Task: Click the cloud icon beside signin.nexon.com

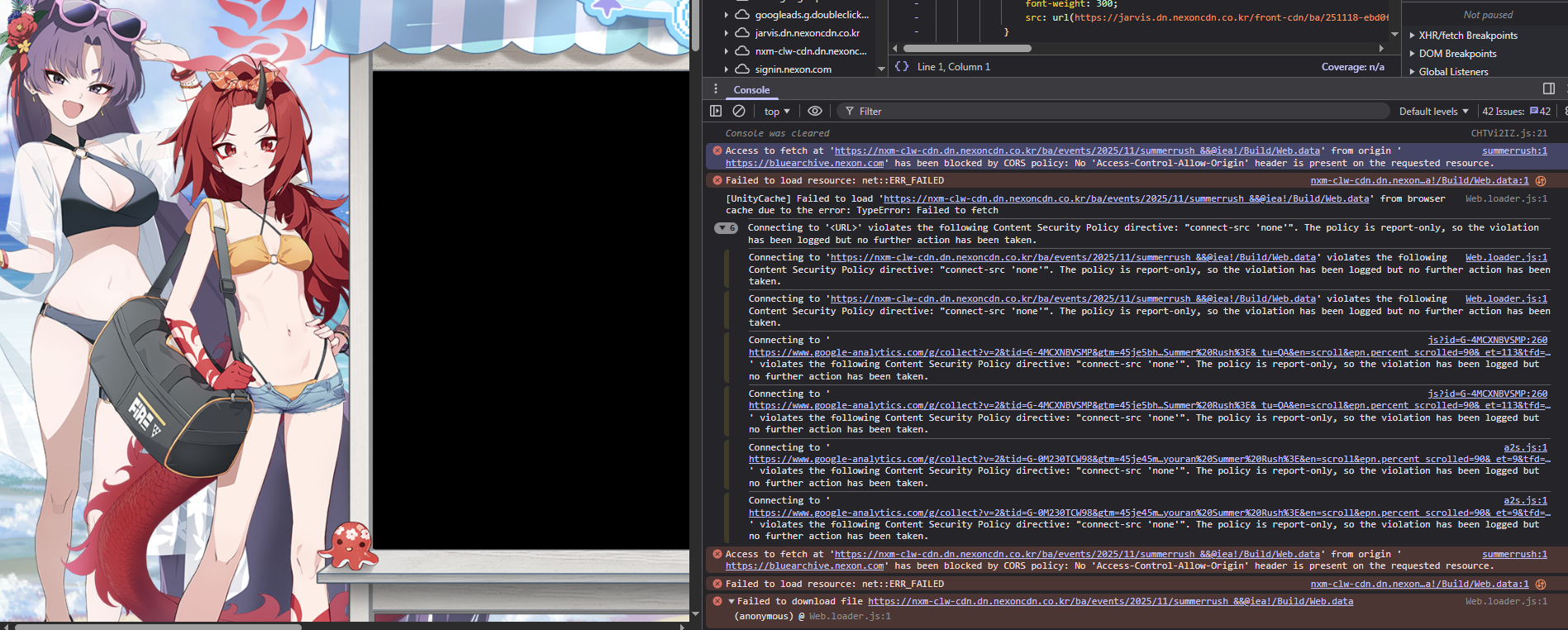Action: (x=742, y=69)
